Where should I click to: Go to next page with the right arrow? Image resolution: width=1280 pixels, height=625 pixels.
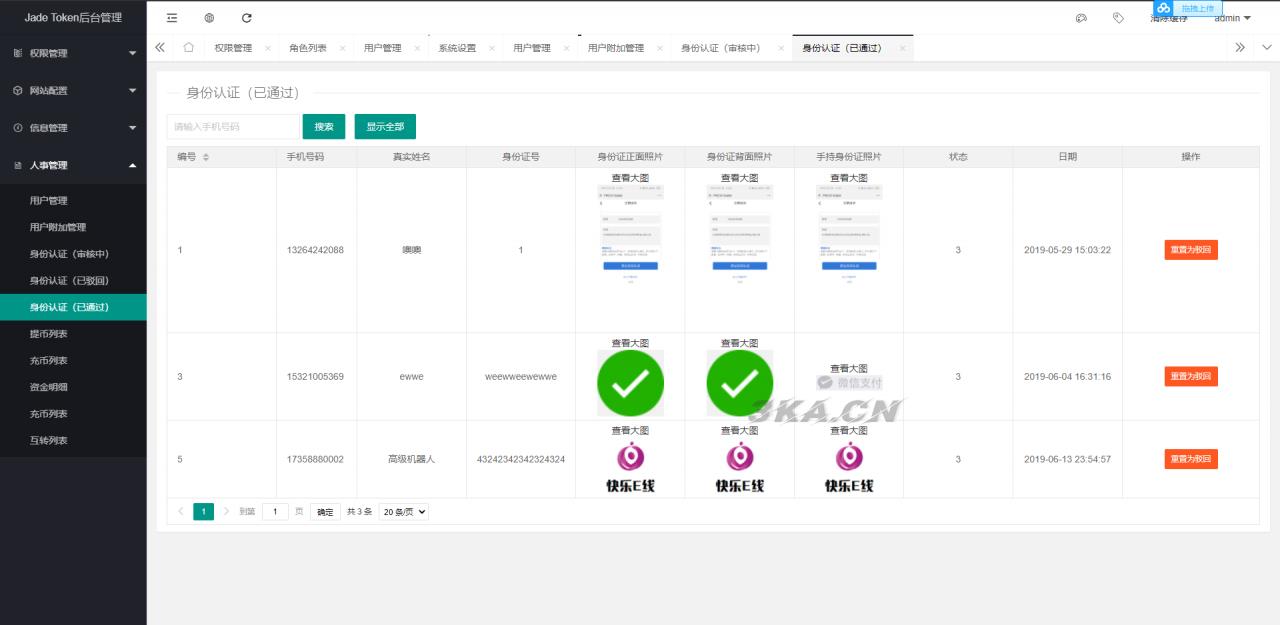click(x=226, y=511)
